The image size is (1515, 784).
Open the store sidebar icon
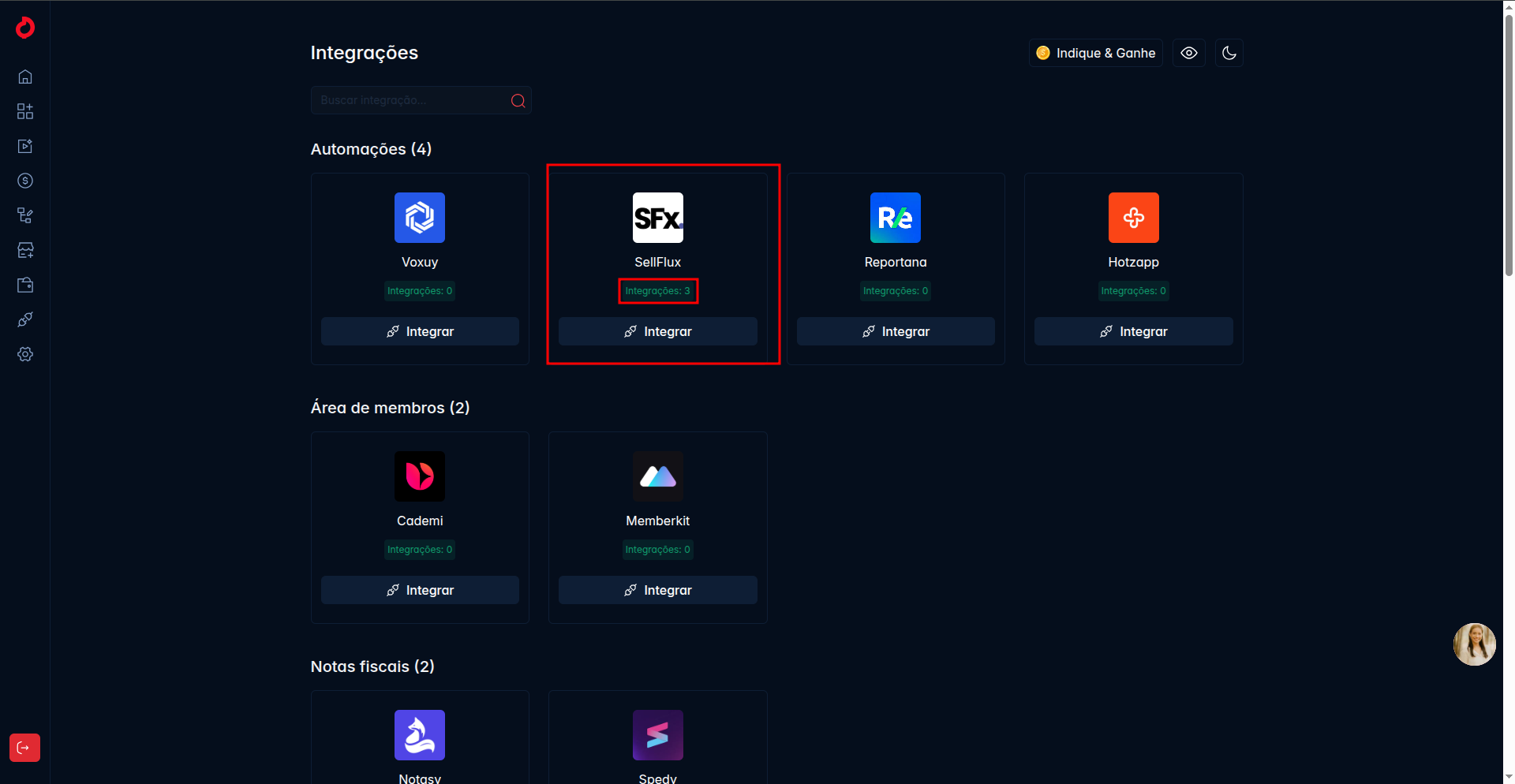click(x=25, y=250)
